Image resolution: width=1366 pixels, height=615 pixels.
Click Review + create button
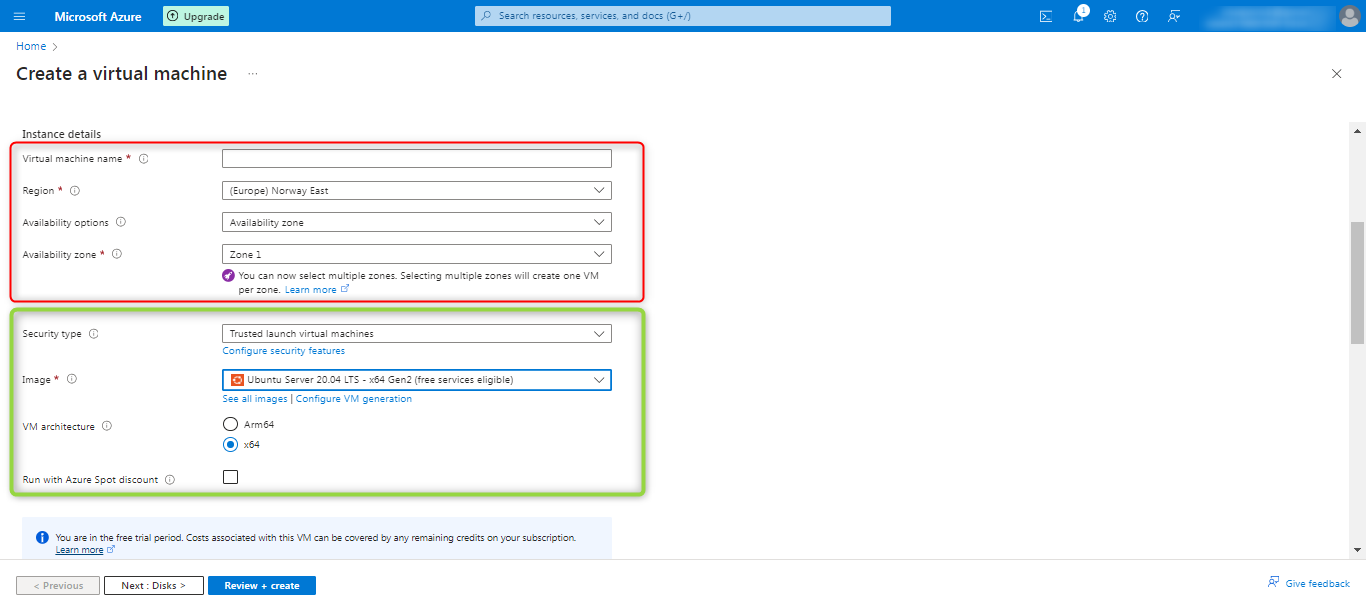pos(262,585)
